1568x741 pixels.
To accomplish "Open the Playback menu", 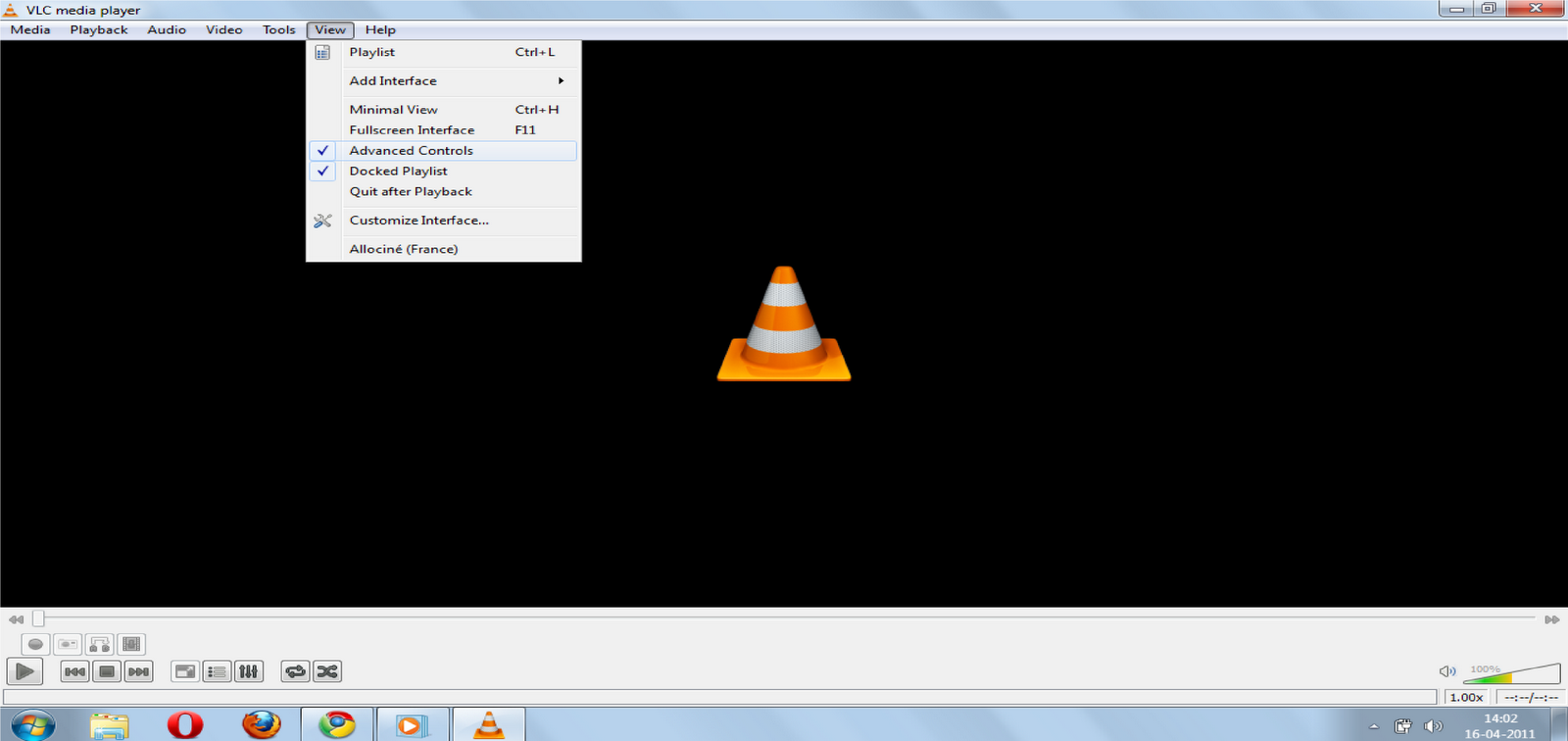I will point(99,29).
